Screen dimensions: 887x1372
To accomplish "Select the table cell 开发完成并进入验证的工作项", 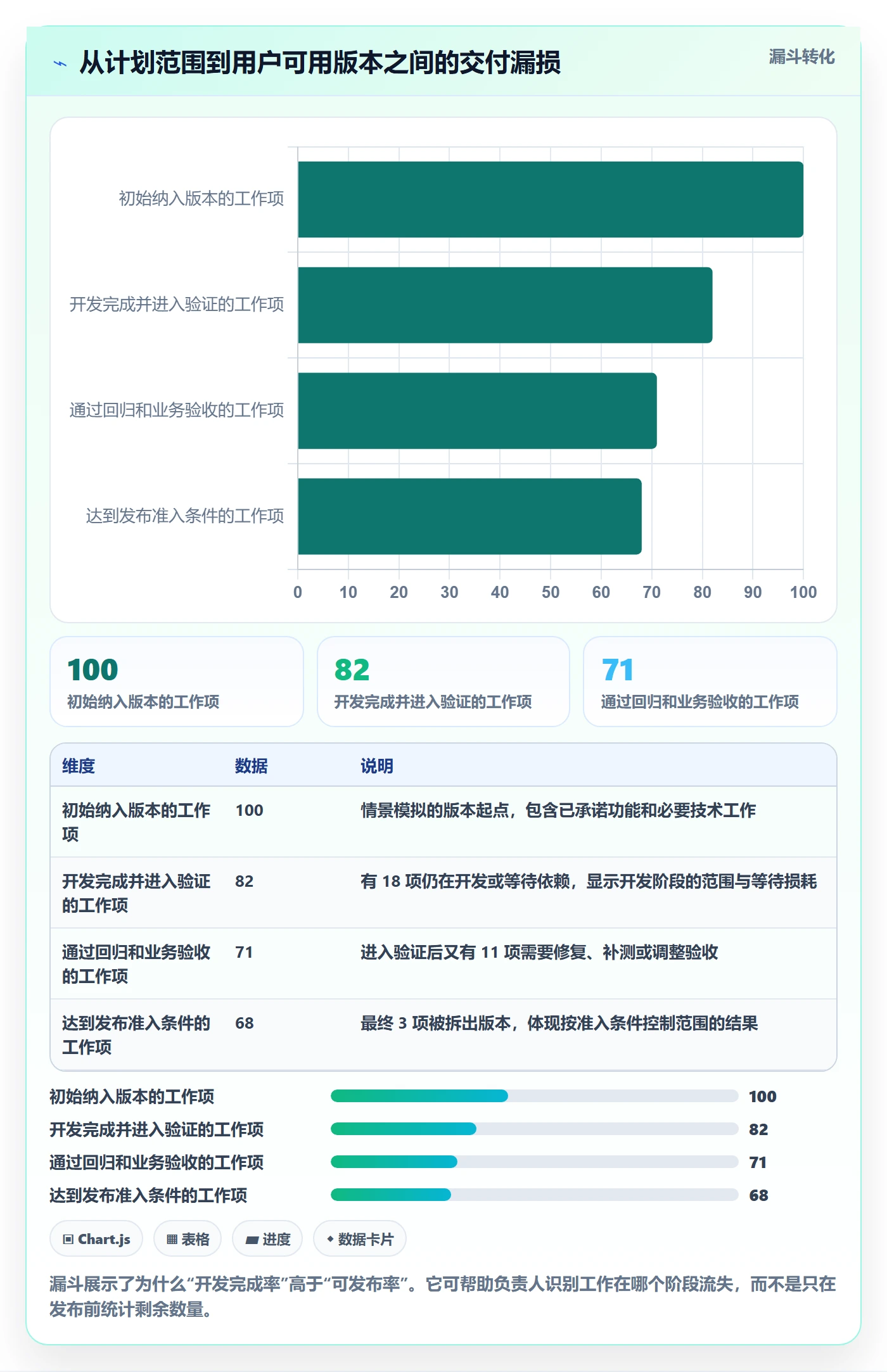I will 136,893.
